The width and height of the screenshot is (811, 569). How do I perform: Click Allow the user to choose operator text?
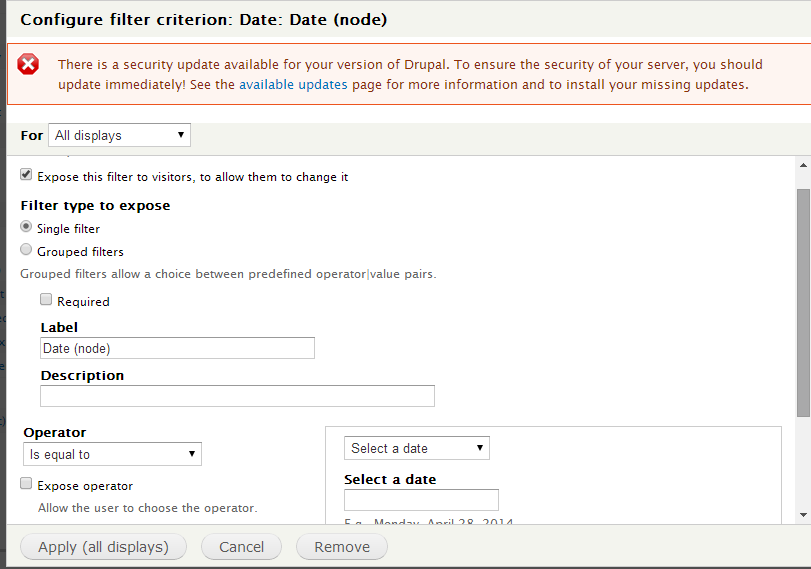click(147, 508)
